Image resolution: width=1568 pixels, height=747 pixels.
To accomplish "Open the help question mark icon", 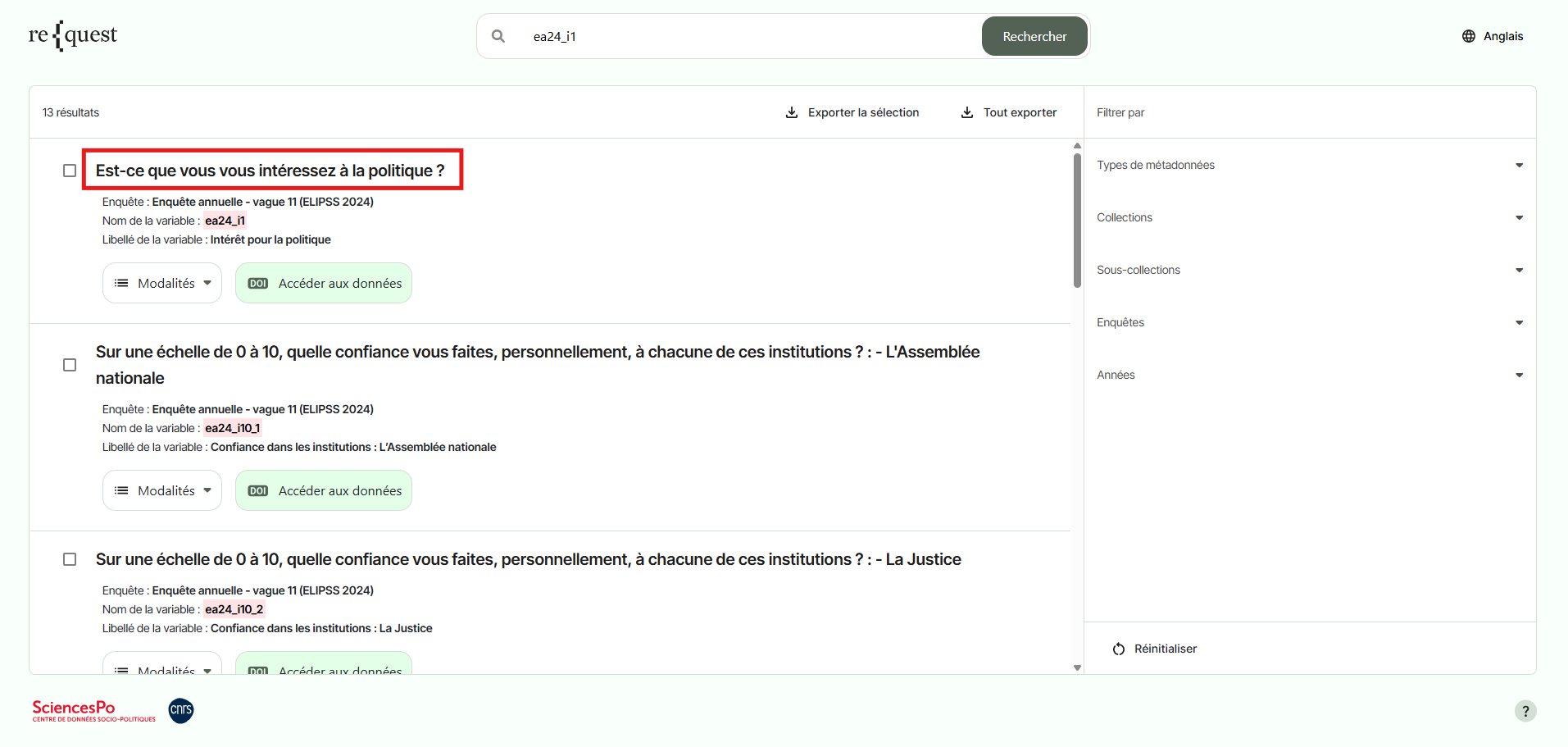I will coord(1525,711).
